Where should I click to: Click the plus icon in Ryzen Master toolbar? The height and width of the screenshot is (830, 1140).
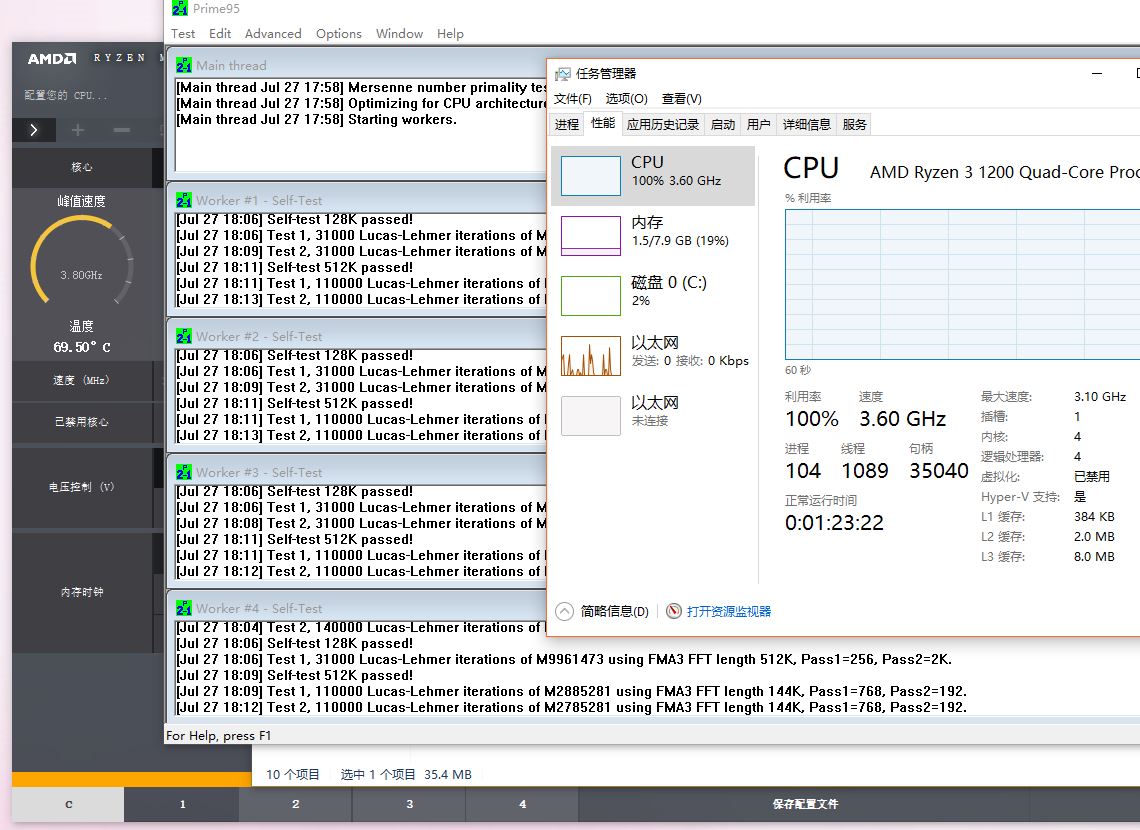coord(78,129)
